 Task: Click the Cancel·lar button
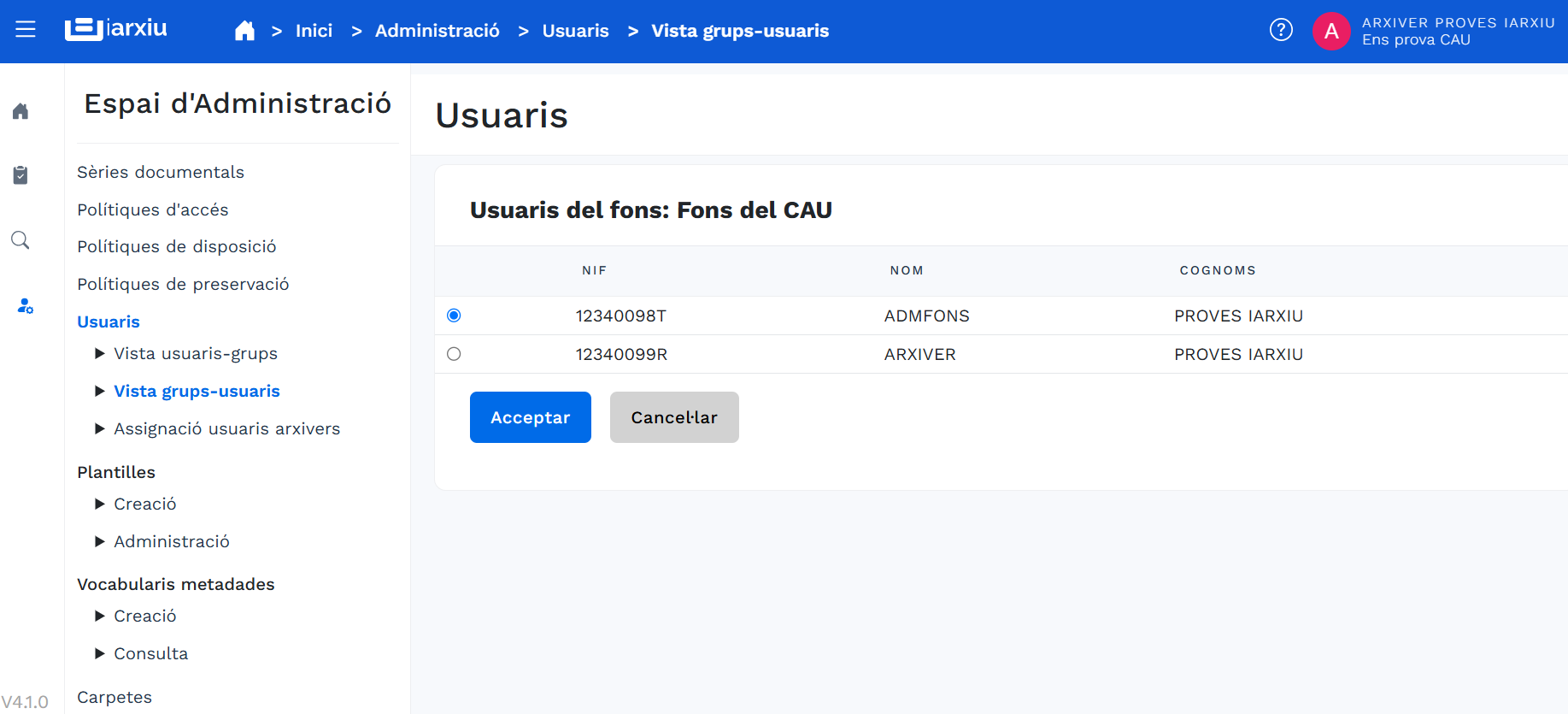pos(674,417)
